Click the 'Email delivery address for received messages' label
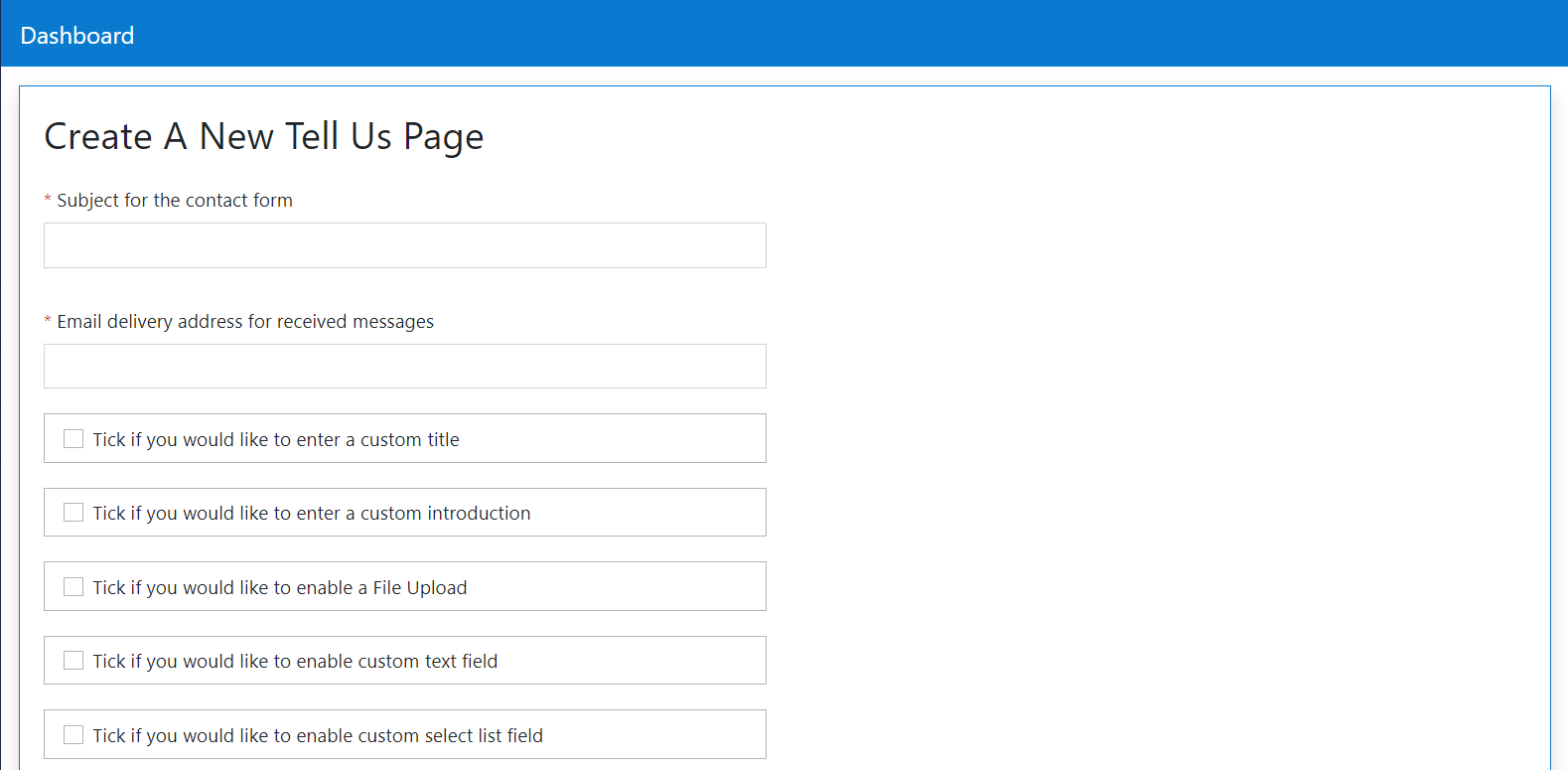This screenshot has width=1568, height=770. coord(245,322)
